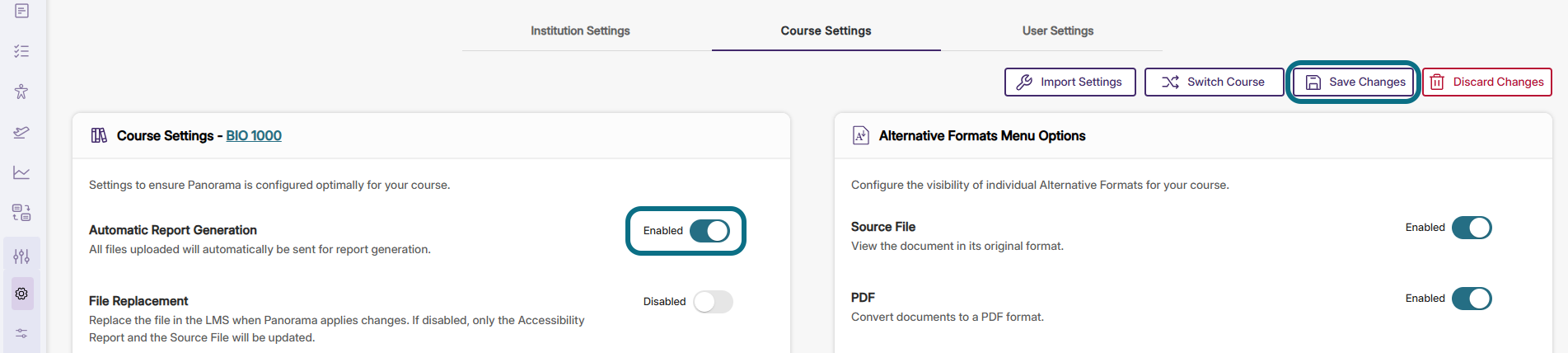Click the File Replacement heading text

[138, 301]
